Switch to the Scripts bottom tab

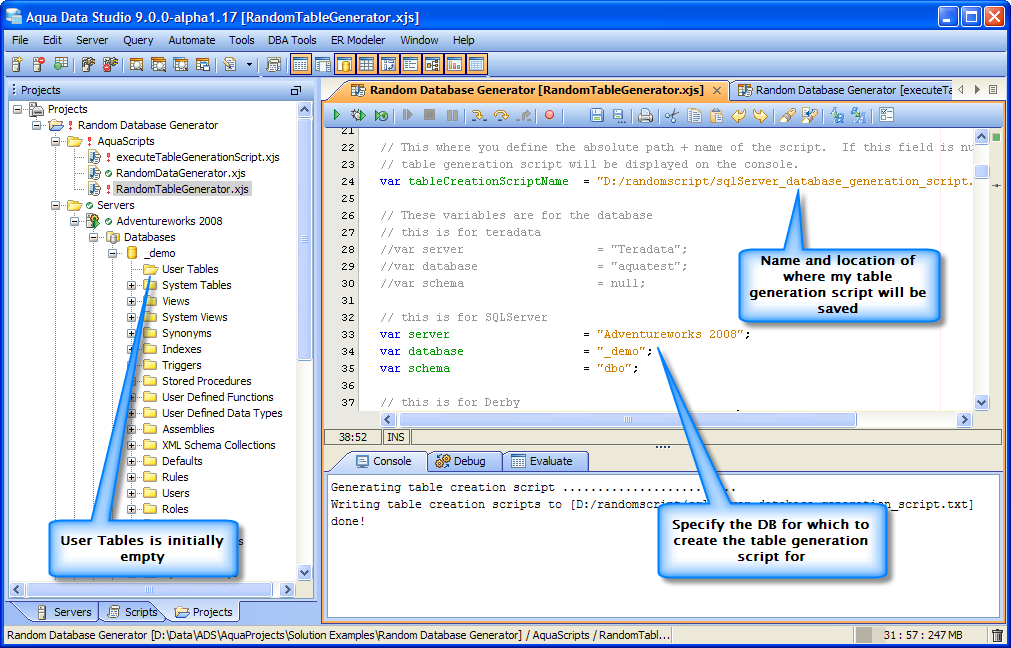[x=133, y=612]
